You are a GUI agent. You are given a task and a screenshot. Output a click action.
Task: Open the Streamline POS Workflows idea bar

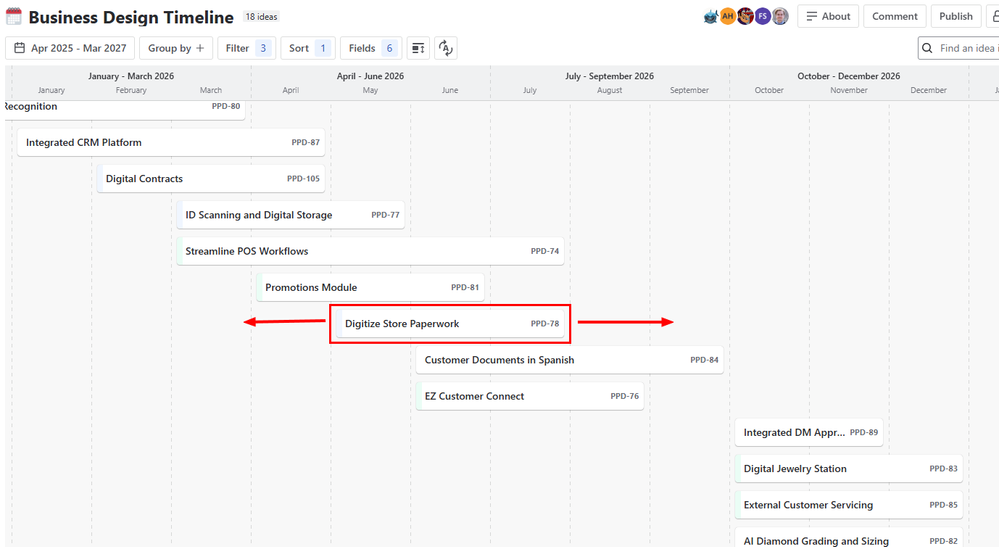coord(370,252)
